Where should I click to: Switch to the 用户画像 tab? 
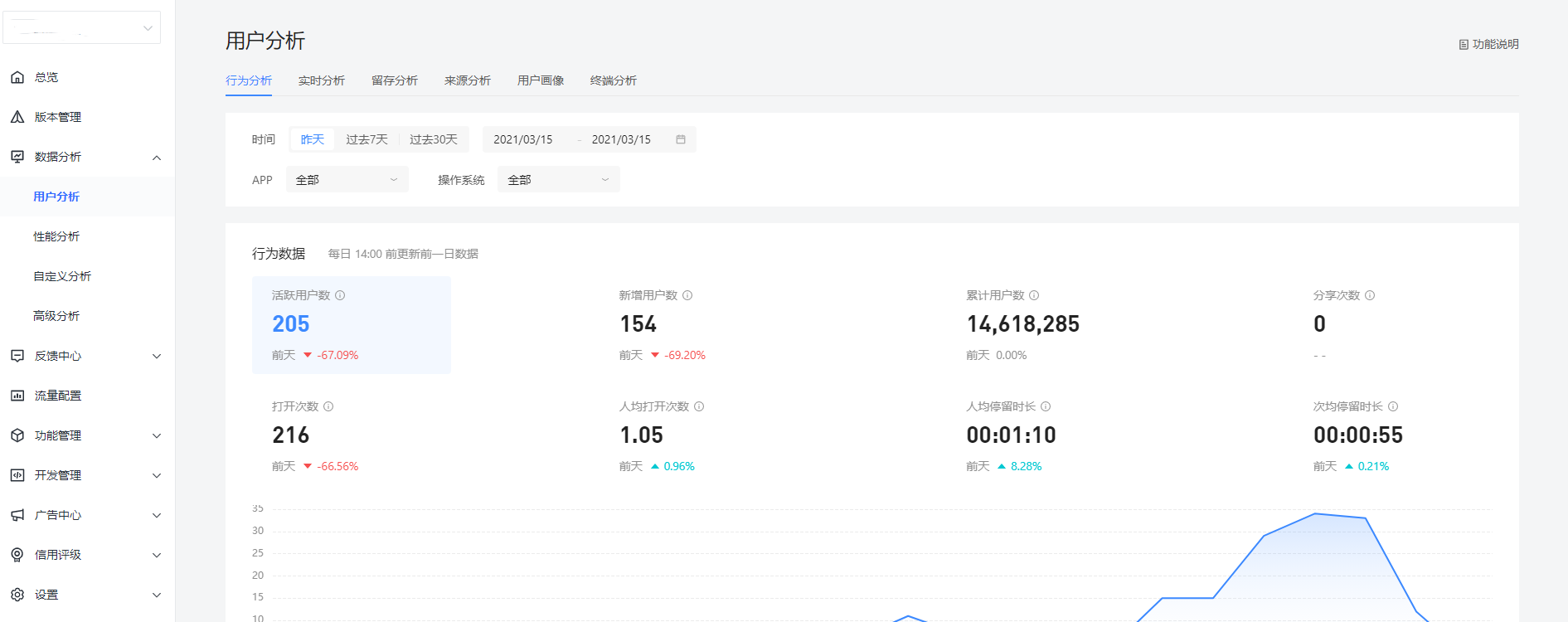(x=541, y=80)
